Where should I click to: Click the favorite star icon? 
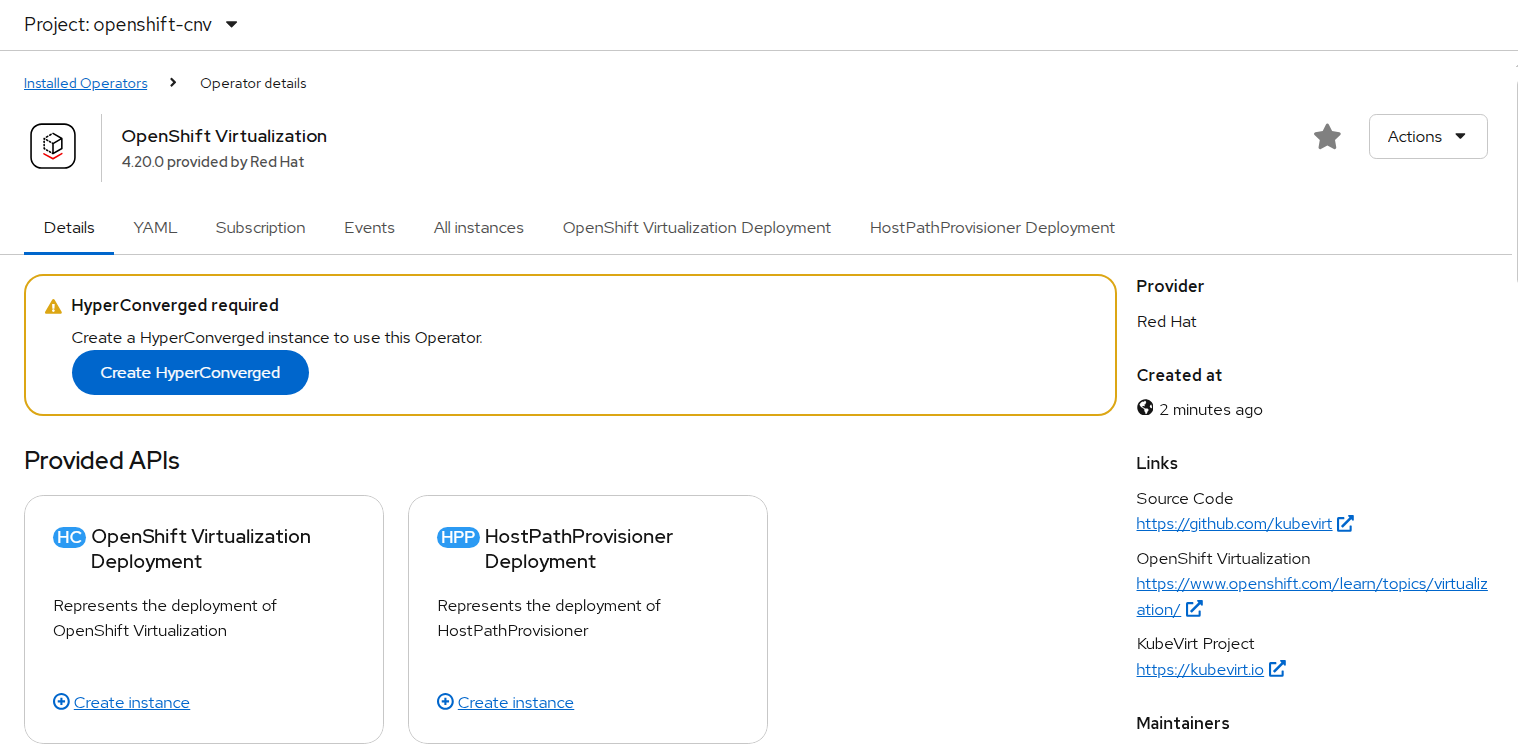[1327, 137]
